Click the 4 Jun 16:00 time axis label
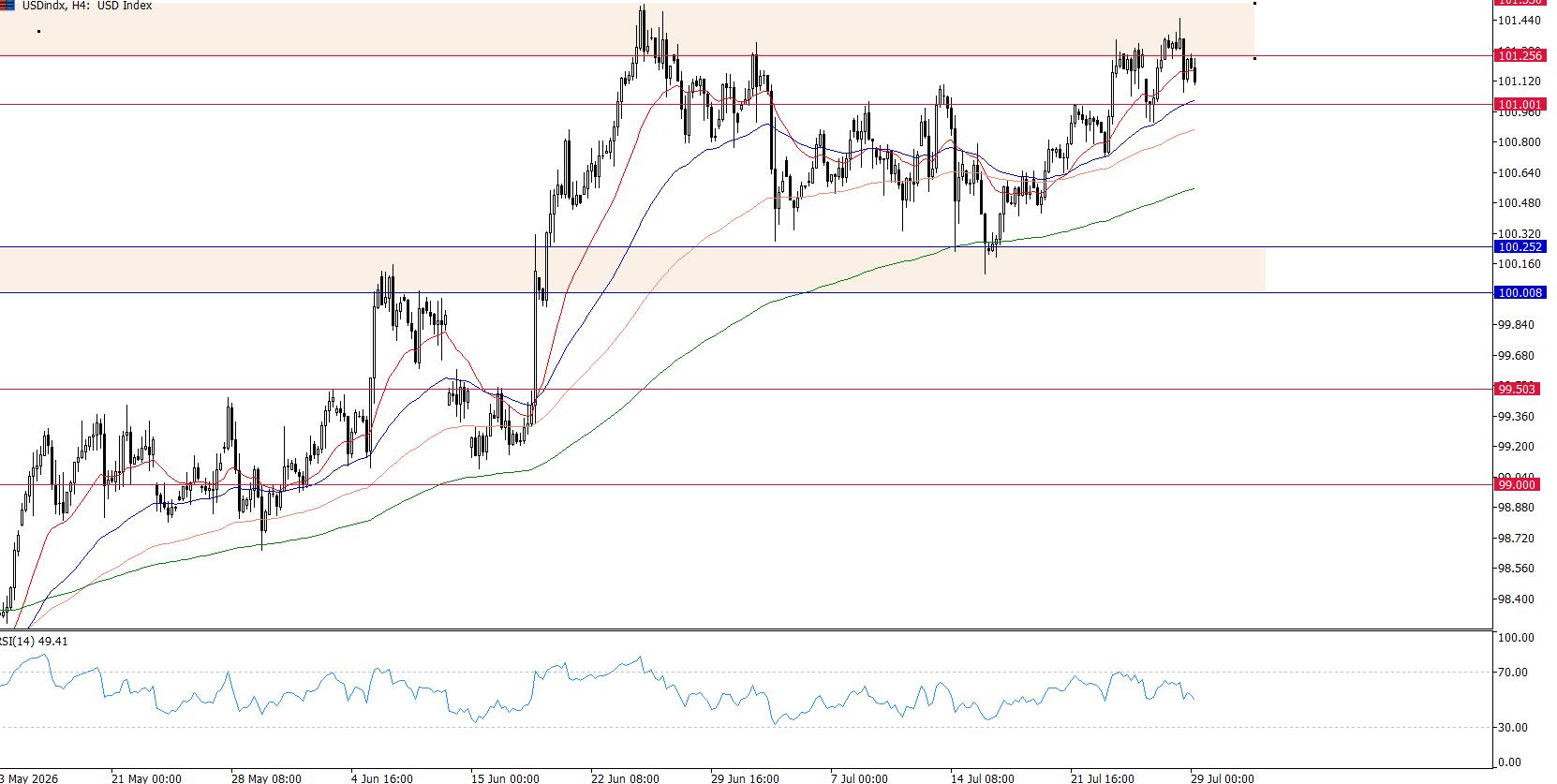Viewport: 1557px width, 784px height. click(x=384, y=777)
